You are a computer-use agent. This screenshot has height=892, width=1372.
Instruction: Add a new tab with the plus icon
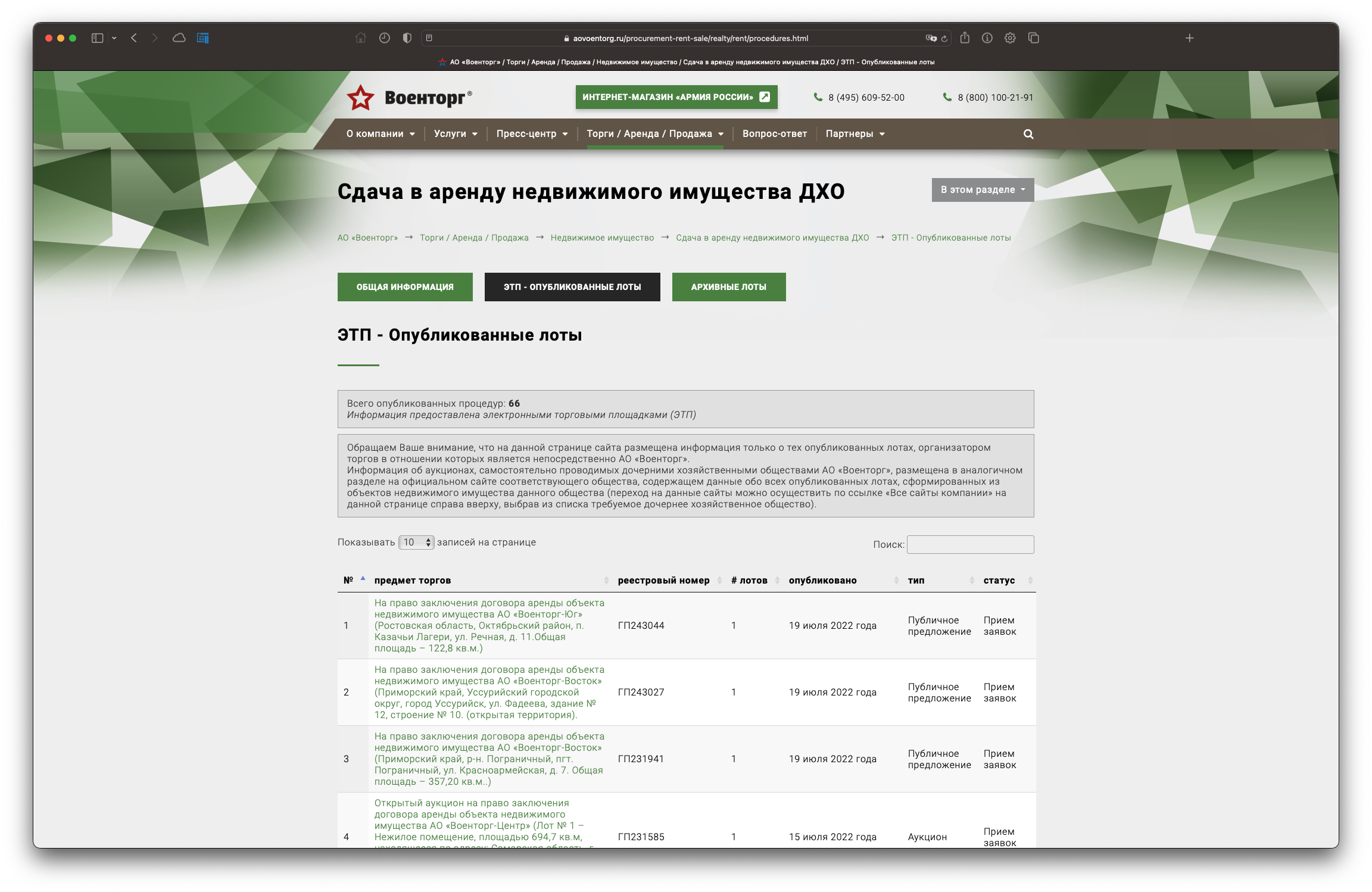(1189, 38)
